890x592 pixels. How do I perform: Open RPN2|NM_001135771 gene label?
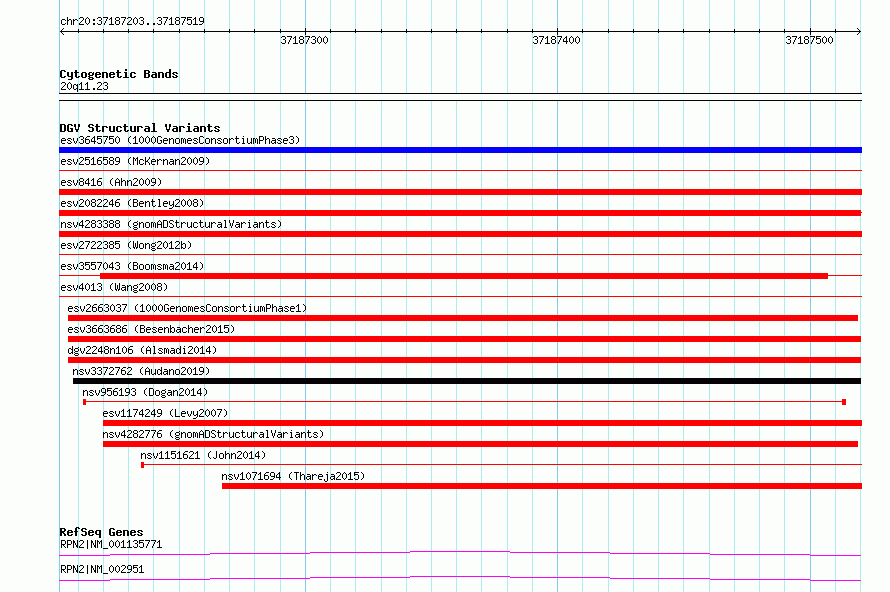pyautogui.click(x=111, y=544)
